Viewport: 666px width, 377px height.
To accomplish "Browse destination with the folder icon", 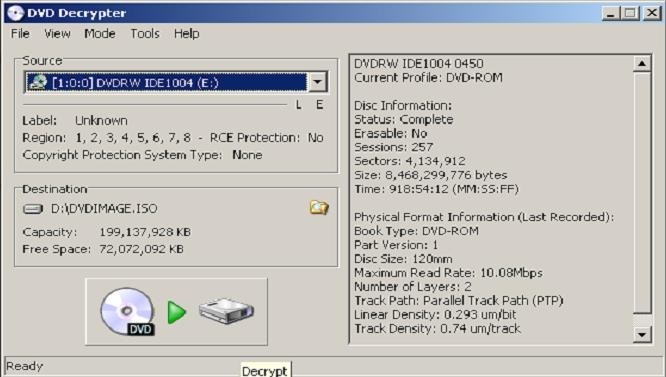I will [x=319, y=208].
